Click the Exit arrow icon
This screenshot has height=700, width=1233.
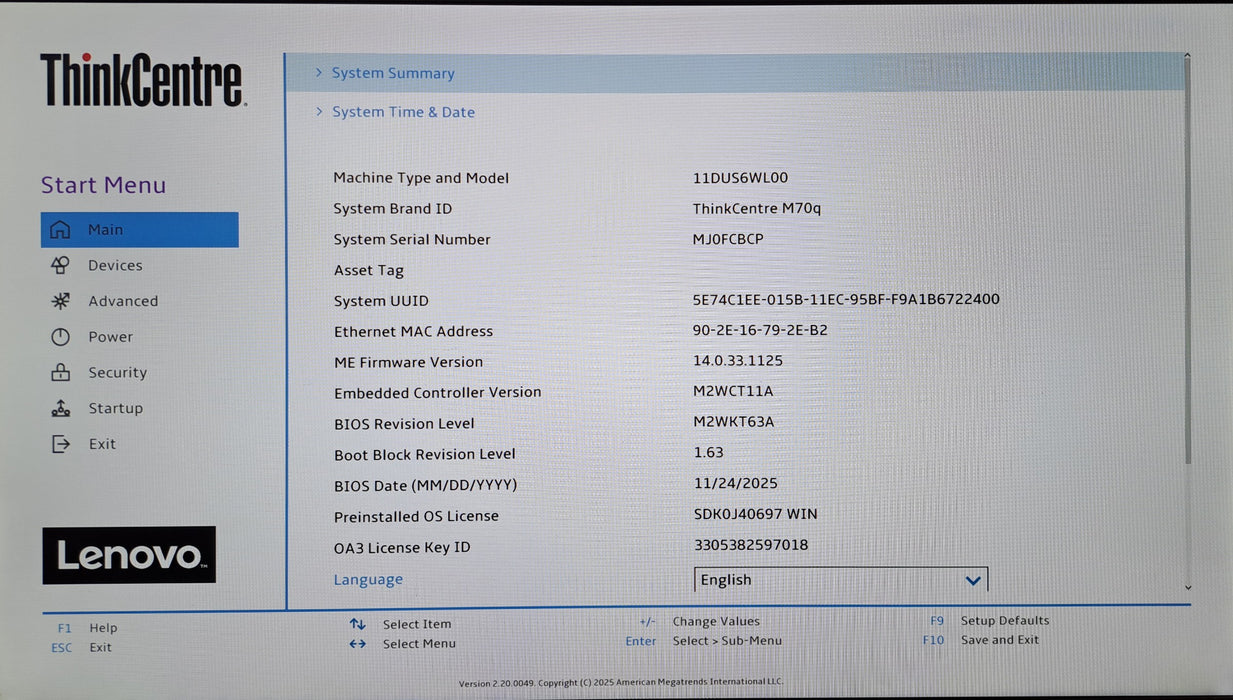(x=60, y=444)
